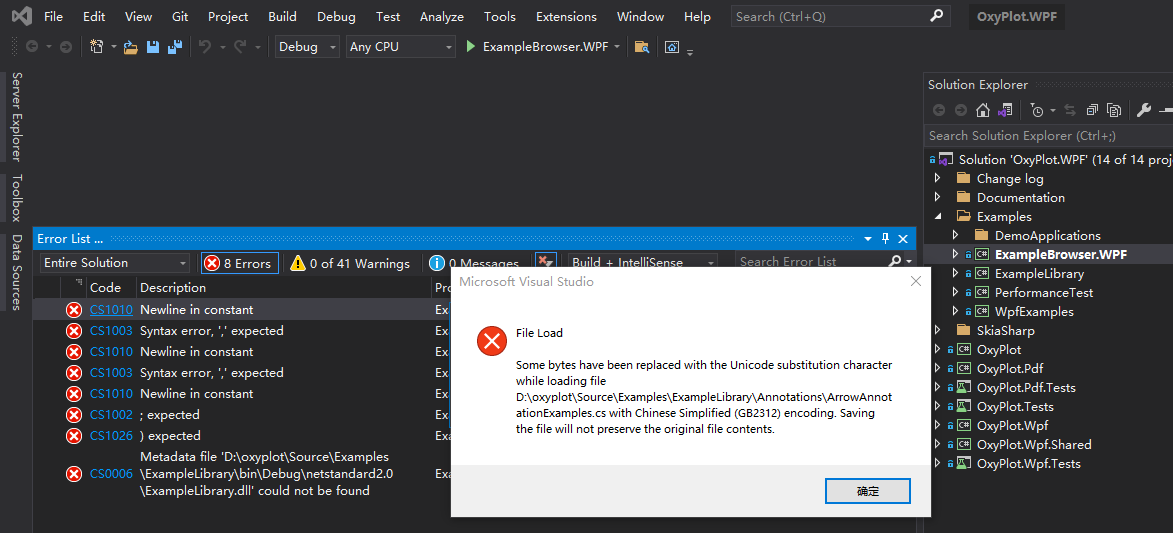This screenshot has width=1173, height=533.
Task: Expand the Documentation folder
Action: pos(937,198)
